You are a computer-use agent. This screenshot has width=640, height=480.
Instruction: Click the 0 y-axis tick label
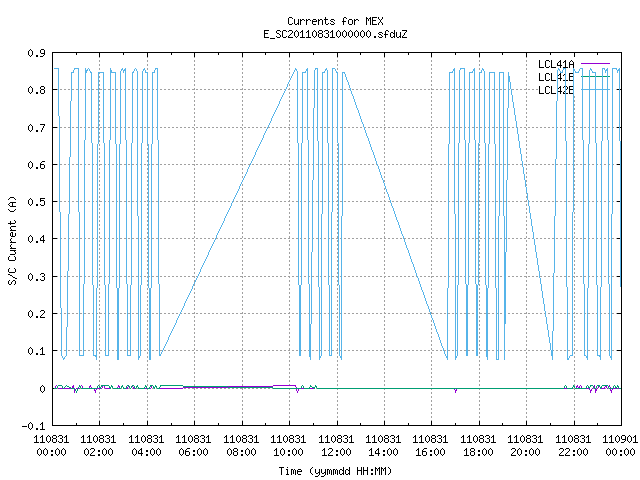tap(42, 389)
